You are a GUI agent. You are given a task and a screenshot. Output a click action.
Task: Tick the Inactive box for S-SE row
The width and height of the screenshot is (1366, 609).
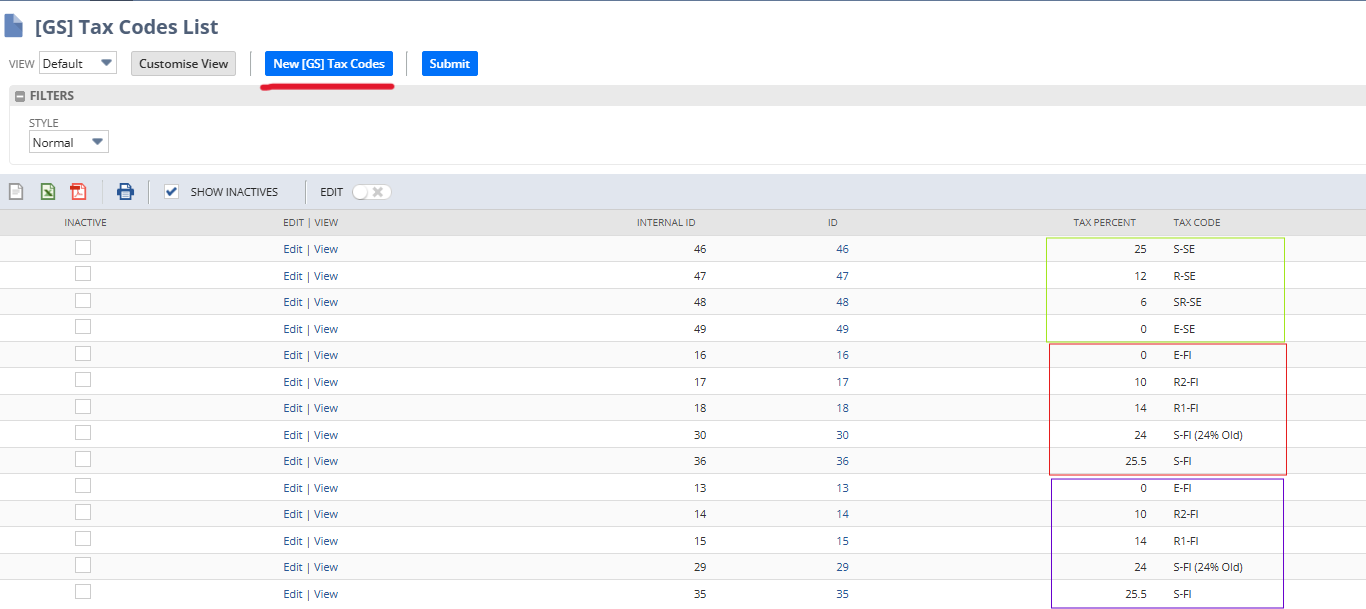[x=83, y=248]
